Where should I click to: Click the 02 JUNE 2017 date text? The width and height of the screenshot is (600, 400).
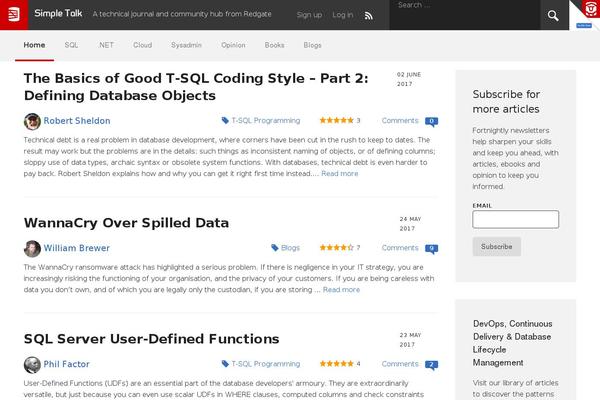tap(409, 79)
